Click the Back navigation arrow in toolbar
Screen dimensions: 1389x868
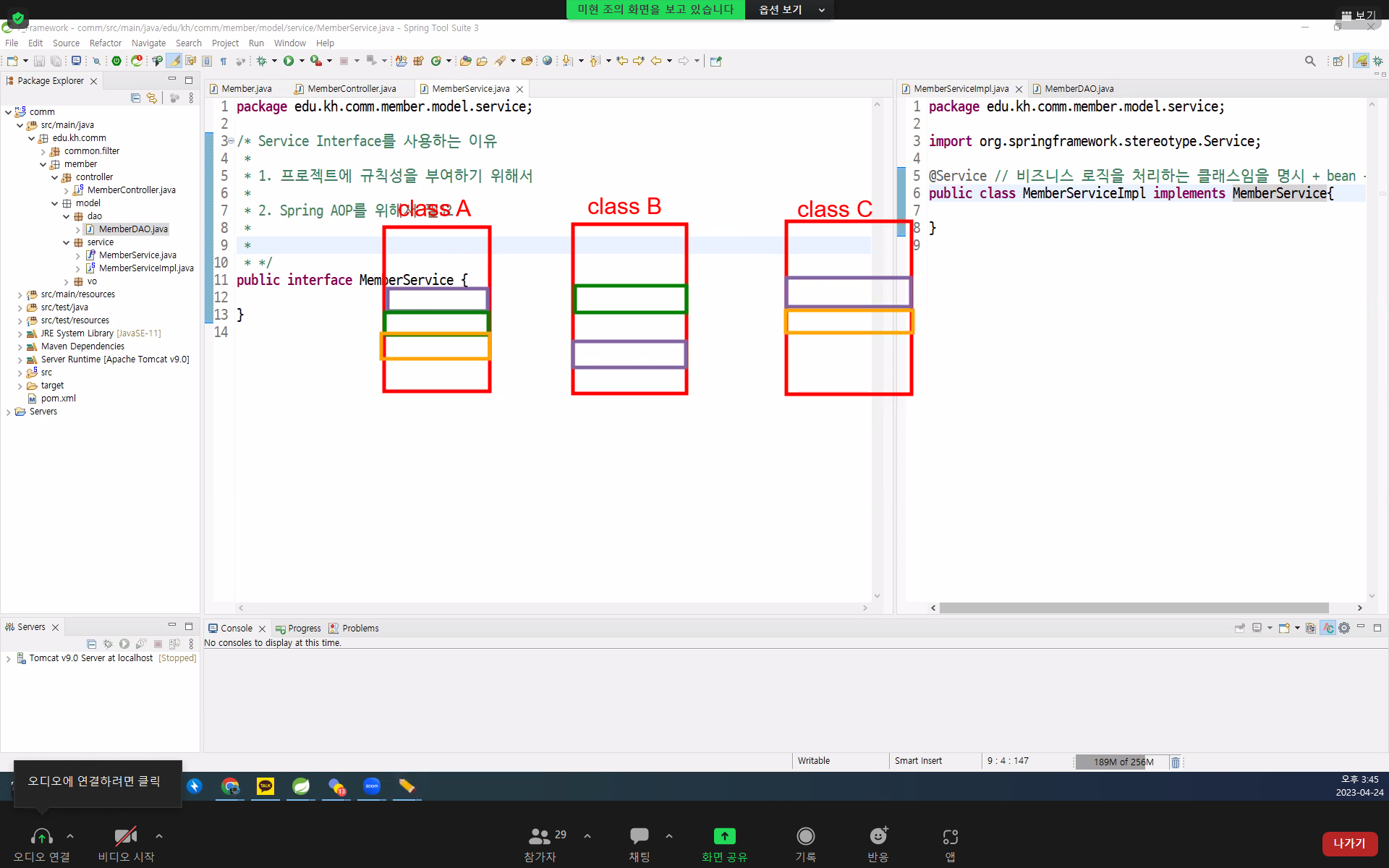pyautogui.click(x=656, y=61)
